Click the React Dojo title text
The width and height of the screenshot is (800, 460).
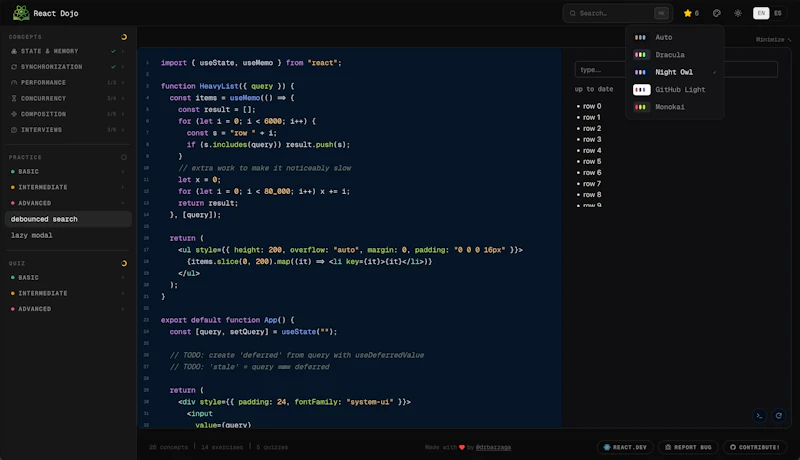click(x=56, y=13)
